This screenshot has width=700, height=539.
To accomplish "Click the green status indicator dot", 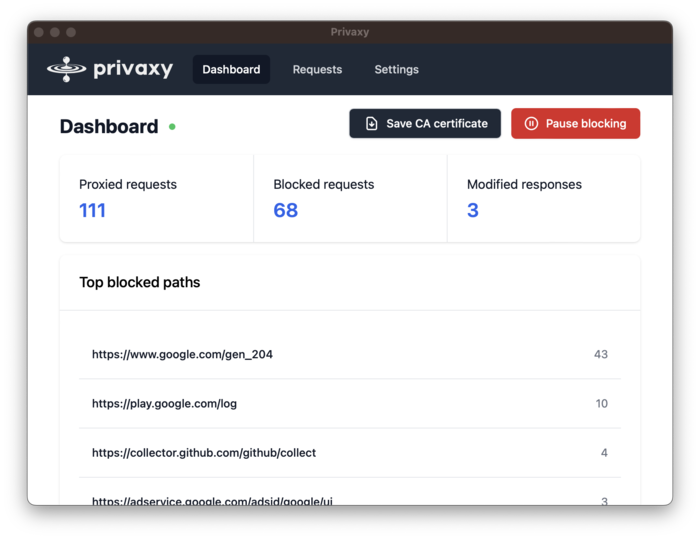I will pyautogui.click(x=172, y=127).
